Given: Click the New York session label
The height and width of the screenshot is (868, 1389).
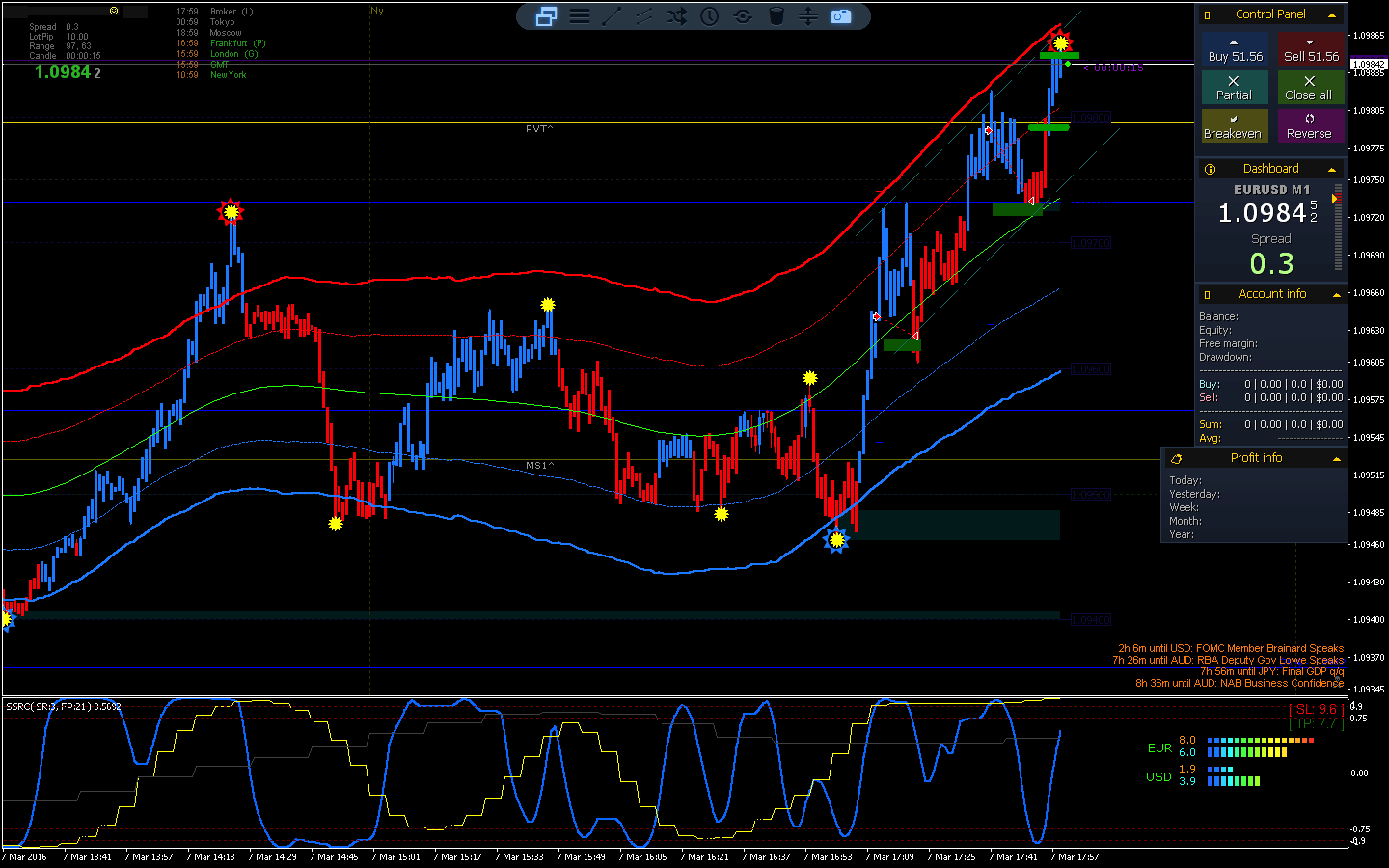Looking at the screenshot, I should click(x=229, y=75).
